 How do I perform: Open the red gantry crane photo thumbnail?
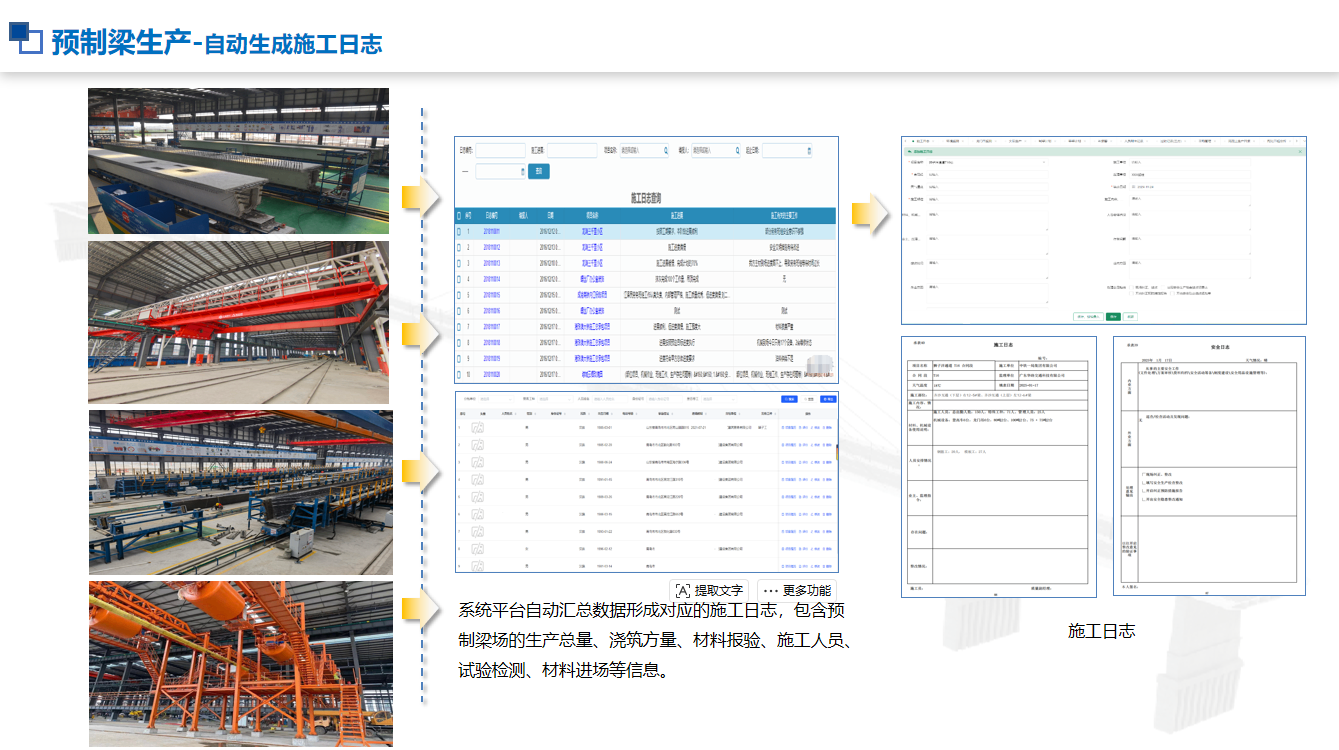pos(240,322)
